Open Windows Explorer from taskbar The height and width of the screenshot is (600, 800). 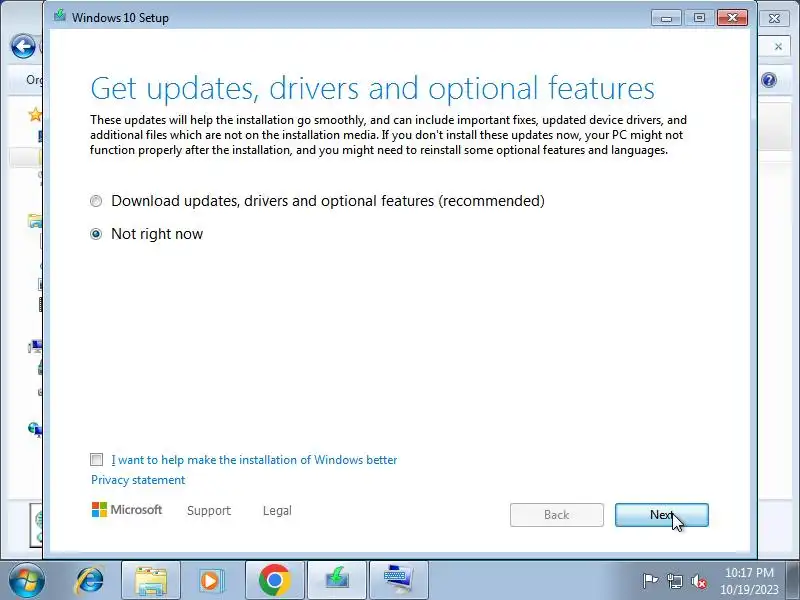coord(151,581)
